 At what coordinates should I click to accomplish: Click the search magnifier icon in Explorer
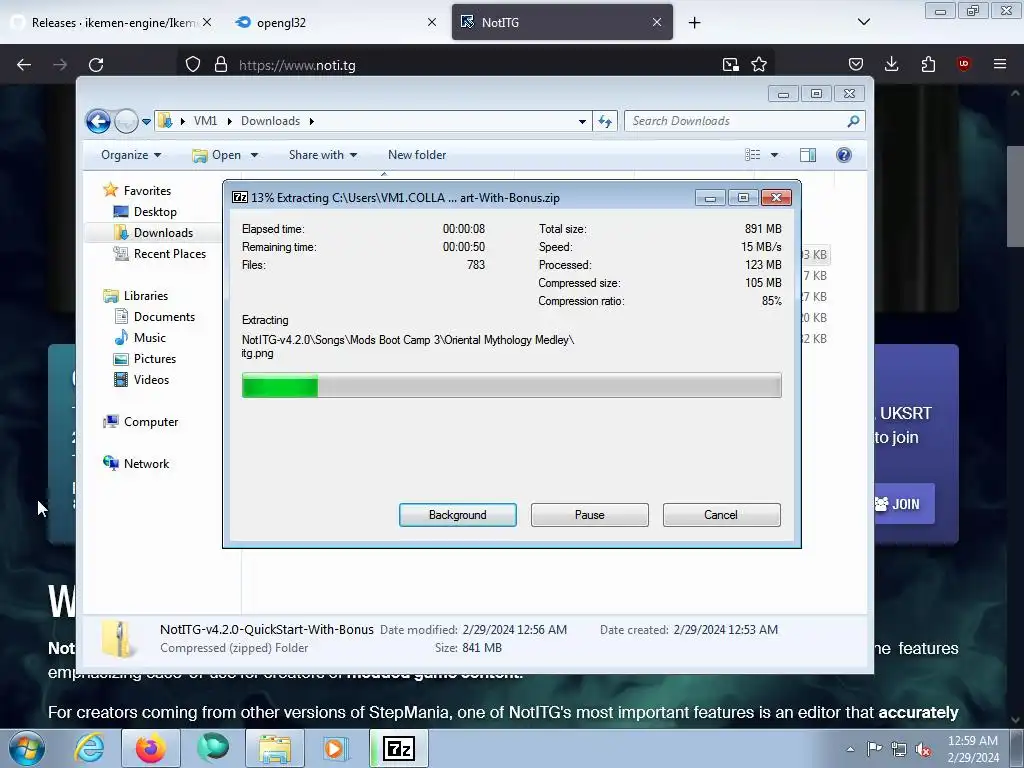[853, 121]
